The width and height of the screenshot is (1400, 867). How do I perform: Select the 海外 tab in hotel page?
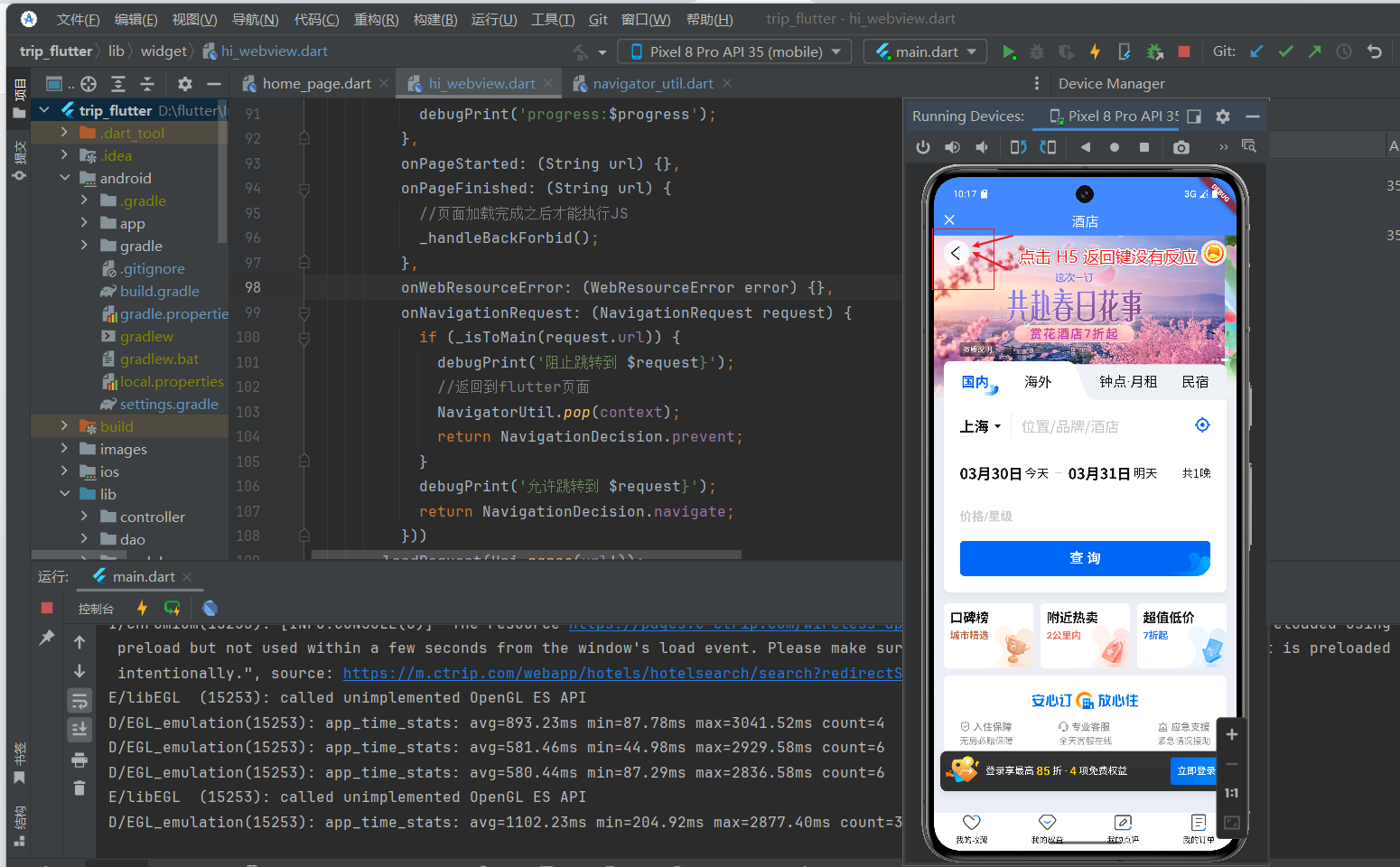[1038, 382]
